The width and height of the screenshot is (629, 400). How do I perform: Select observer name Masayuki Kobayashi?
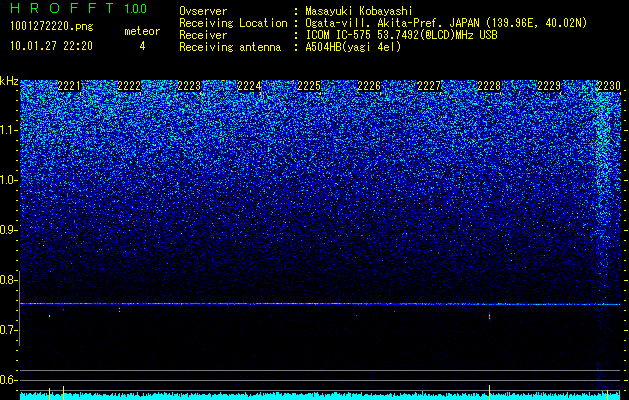click(x=359, y=11)
